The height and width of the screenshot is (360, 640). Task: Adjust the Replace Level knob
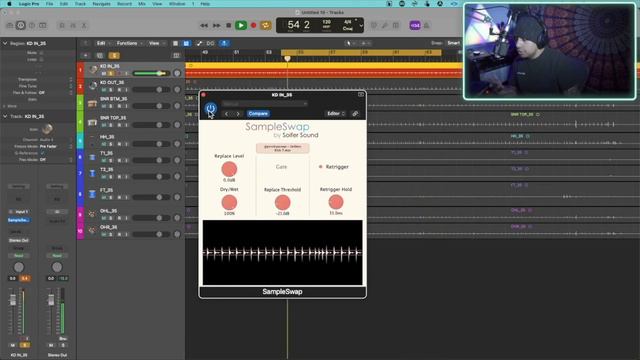coord(229,169)
